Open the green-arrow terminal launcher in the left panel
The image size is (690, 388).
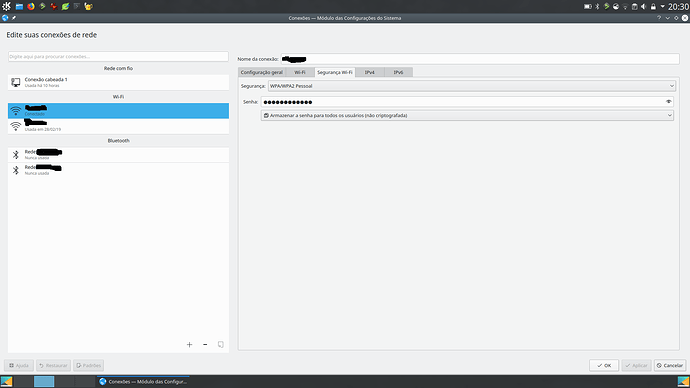coord(42,6)
